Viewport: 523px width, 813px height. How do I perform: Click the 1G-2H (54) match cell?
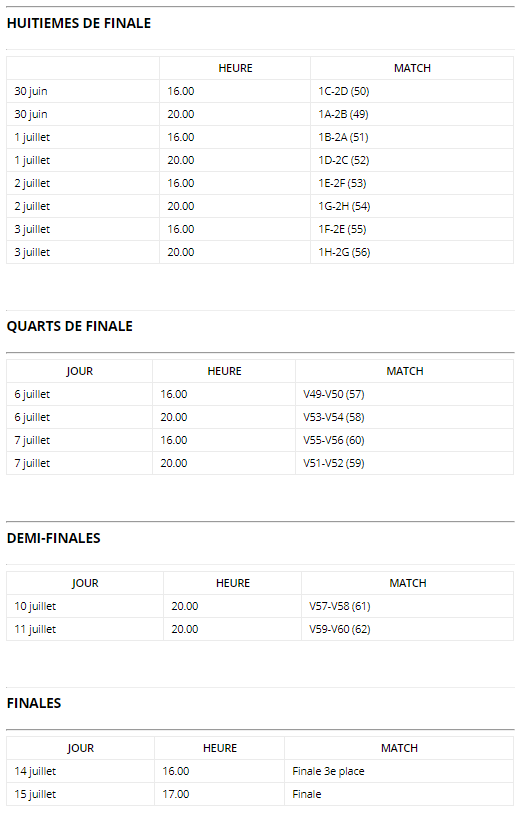[412, 206]
